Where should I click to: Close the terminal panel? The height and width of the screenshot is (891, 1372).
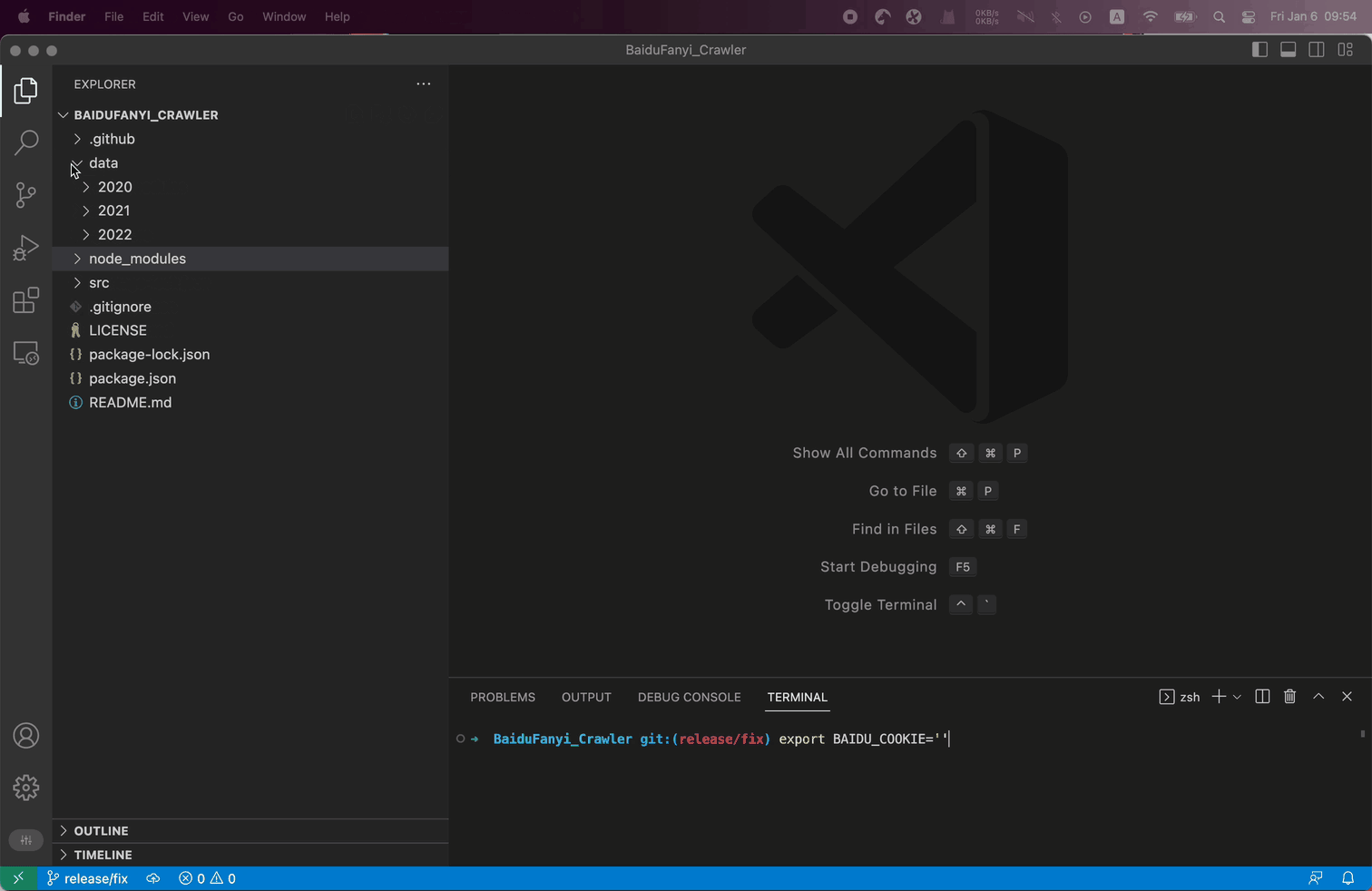click(1347, 697)
